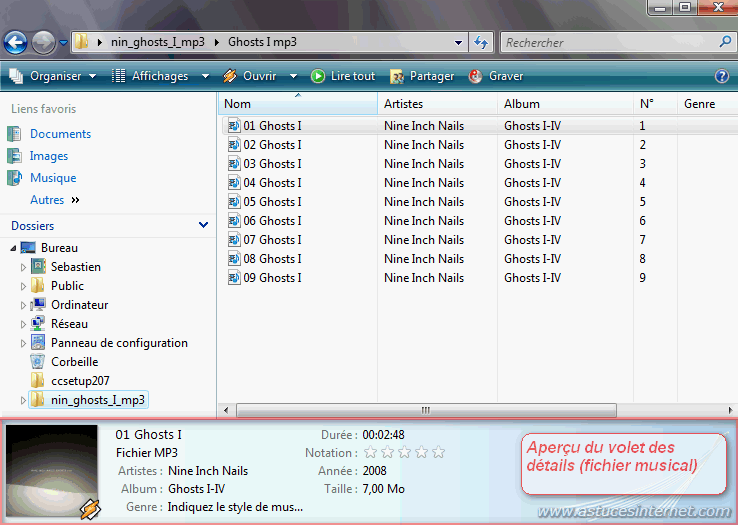Screen dimensions: 738x525
Task: Select Bureau in the folder tree
Action: click(59, 248)
